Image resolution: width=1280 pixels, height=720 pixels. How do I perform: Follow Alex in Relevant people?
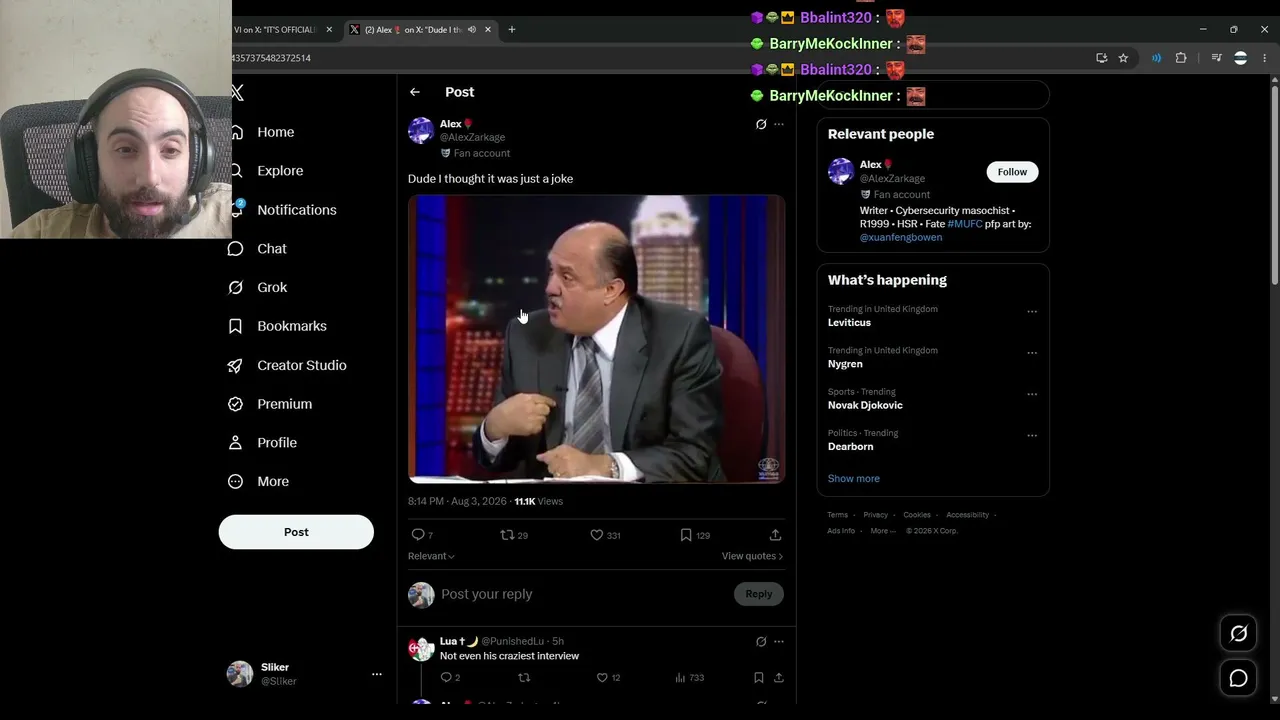pyautogui.click(x=1012, y=172)
